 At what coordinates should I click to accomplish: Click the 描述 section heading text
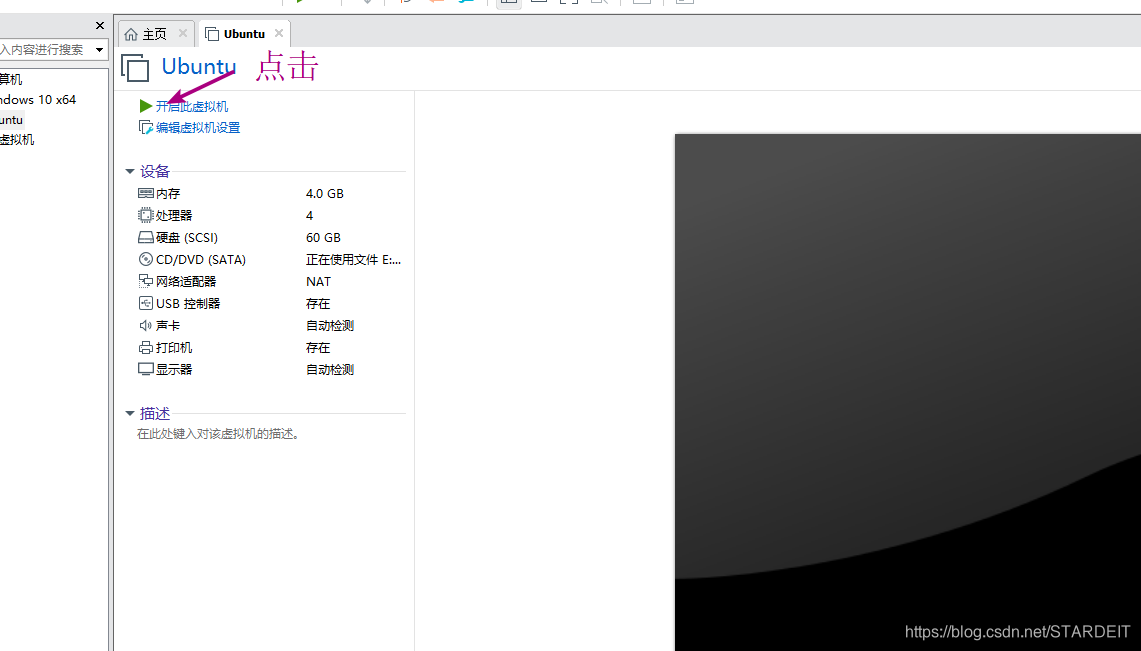point(155,414)
